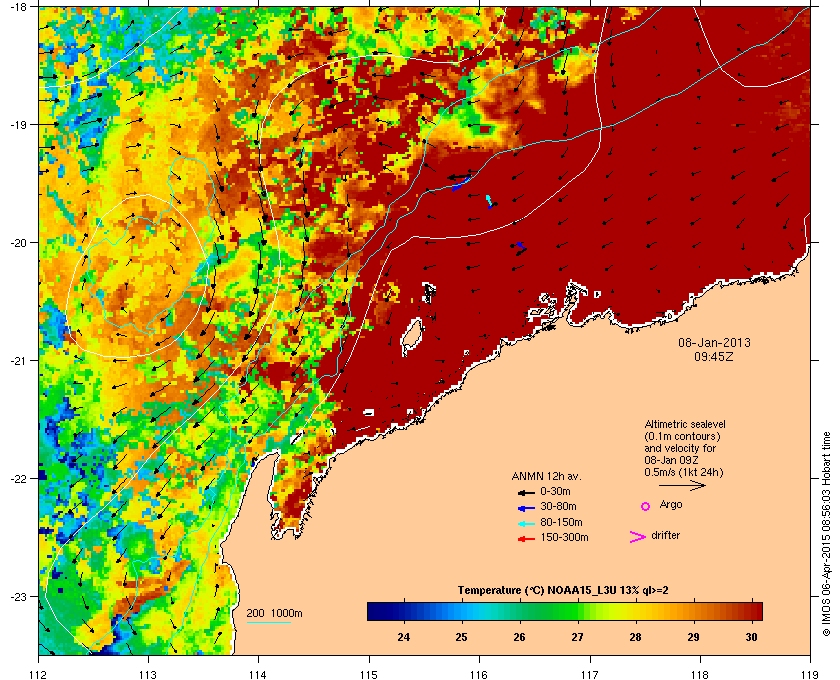This screenshot has height=680, width=840.
Task: Click the time label 09:45Z
Action: [714, 356]
